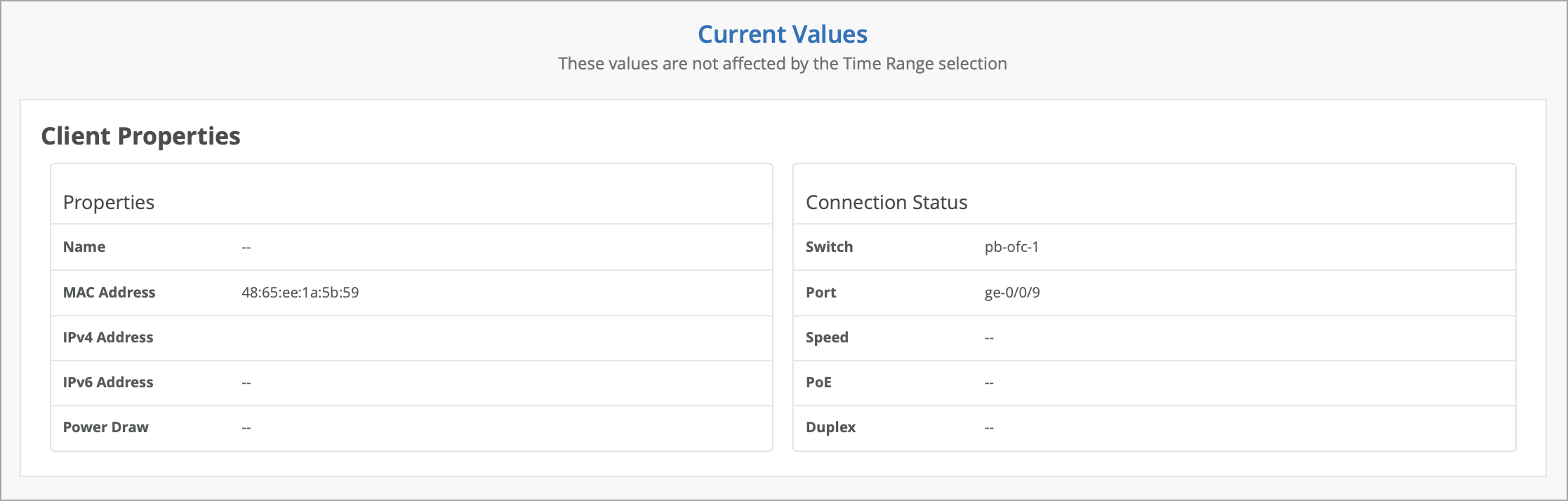Click the empty Duplex value dashes
The width and height of the screenshot is (1568, 501).
989,428
